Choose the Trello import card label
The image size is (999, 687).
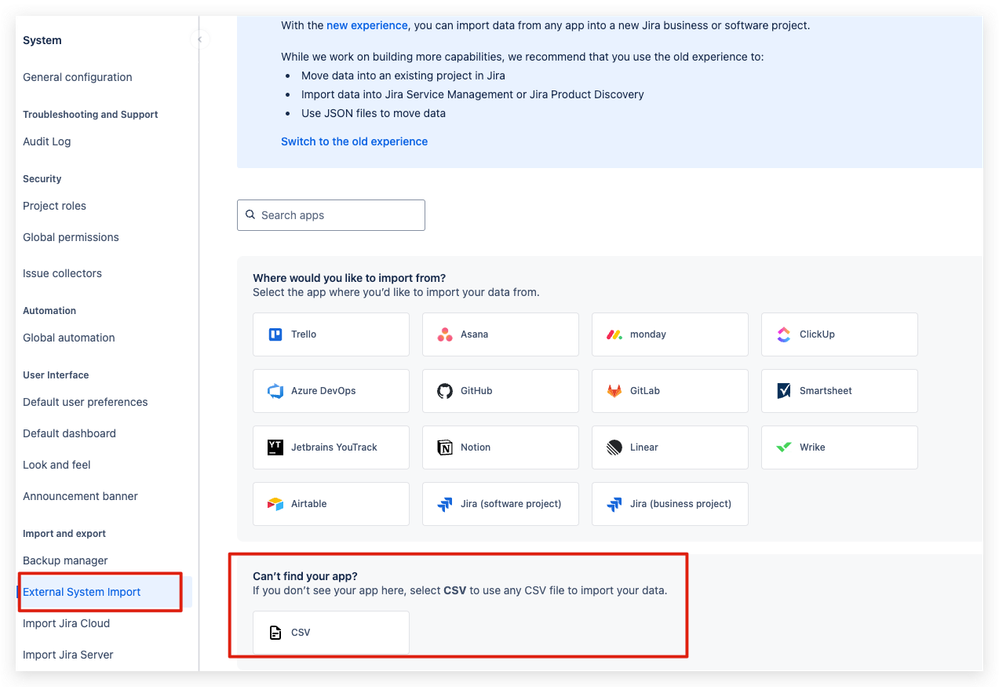pos(304,335)
